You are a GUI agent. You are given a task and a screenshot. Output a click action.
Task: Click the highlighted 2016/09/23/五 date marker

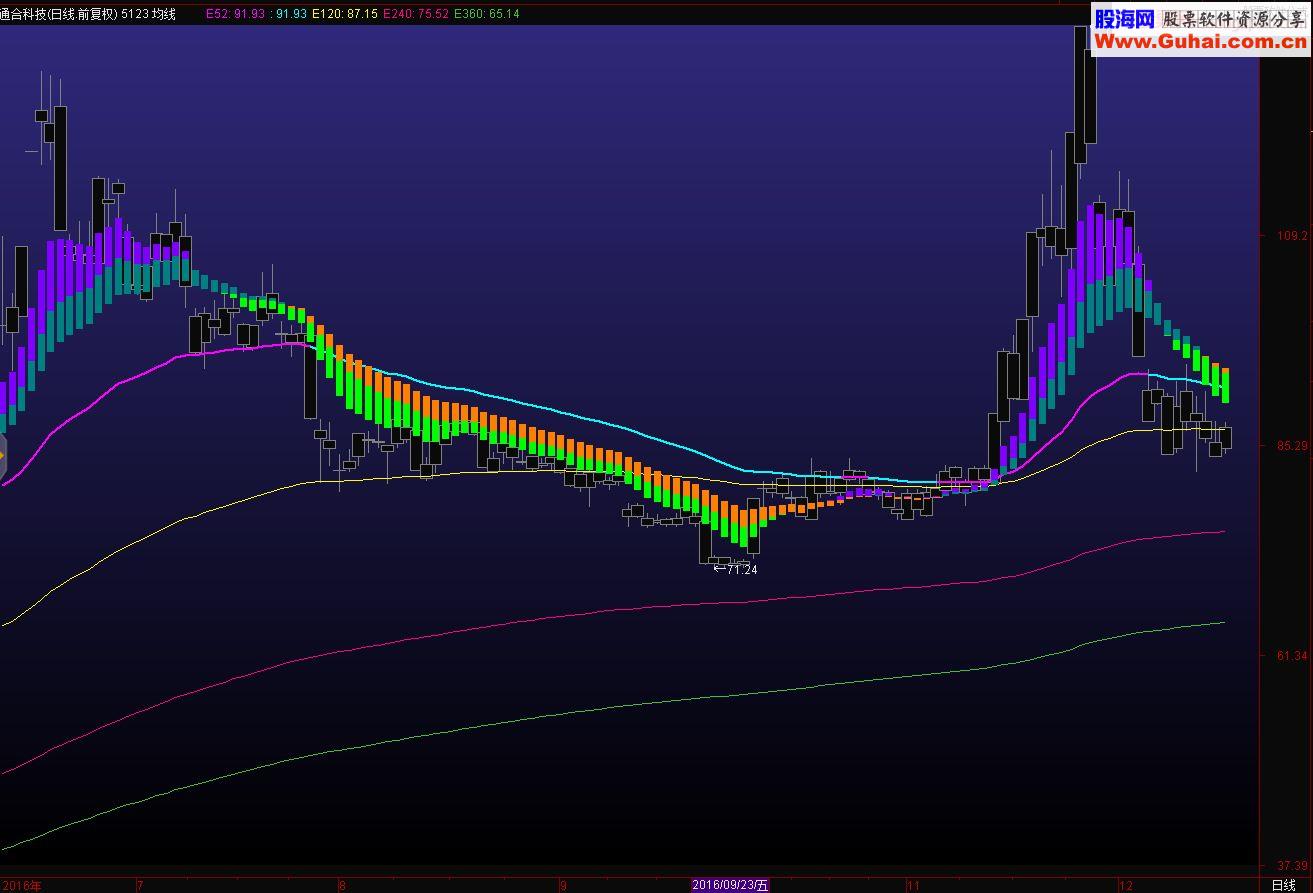[732, 885]
